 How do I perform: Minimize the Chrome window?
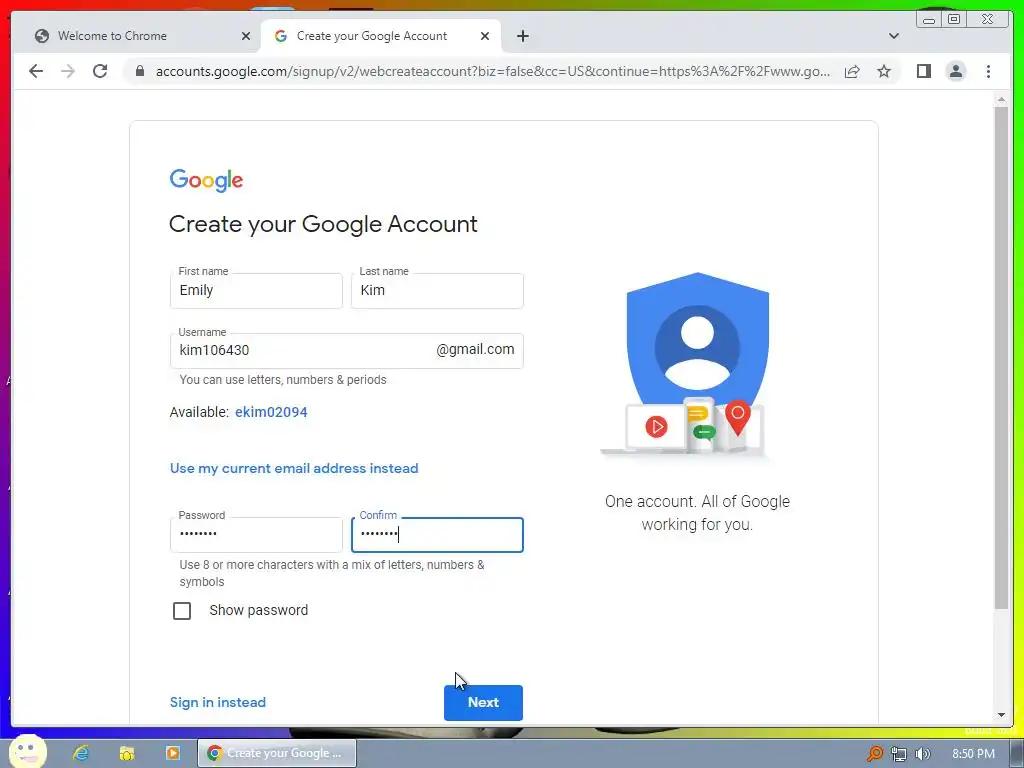click(929, 19)
